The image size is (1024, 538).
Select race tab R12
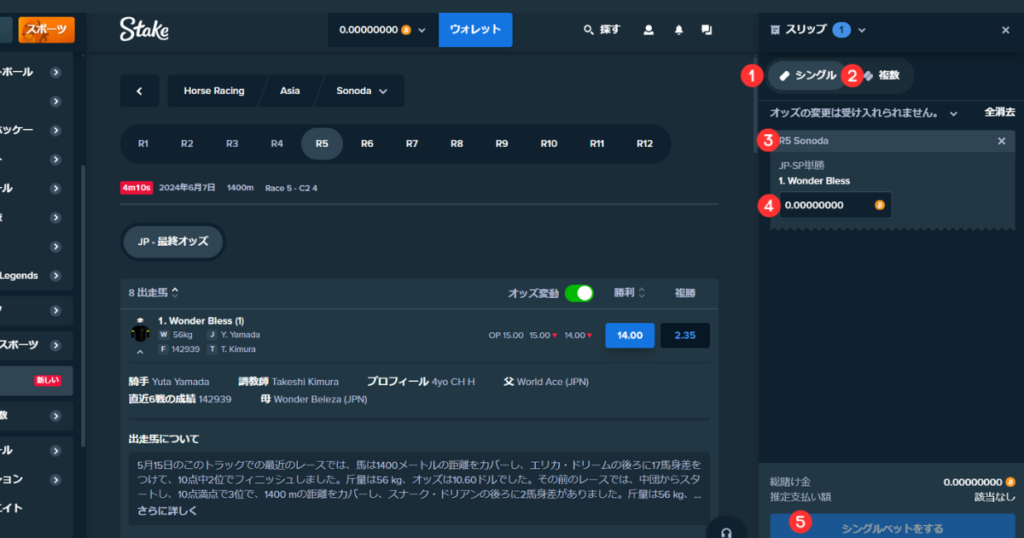point(645,144)
